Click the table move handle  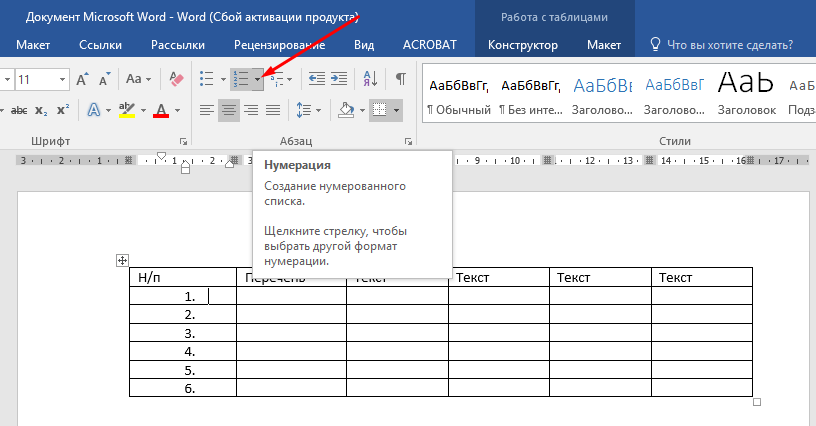pos(122,261)
